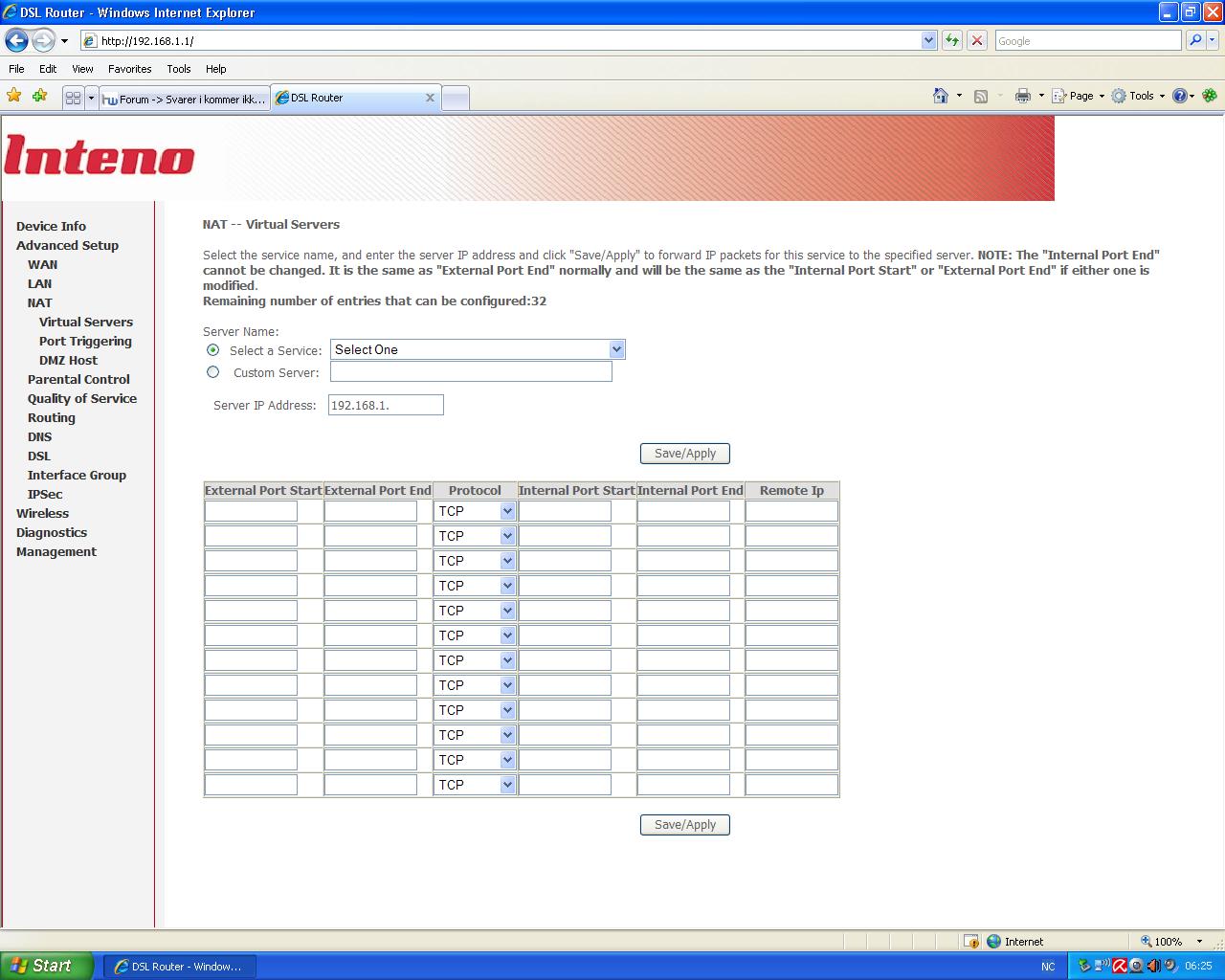
Task: Switch to the Forum tab
Action: (184, 99)
